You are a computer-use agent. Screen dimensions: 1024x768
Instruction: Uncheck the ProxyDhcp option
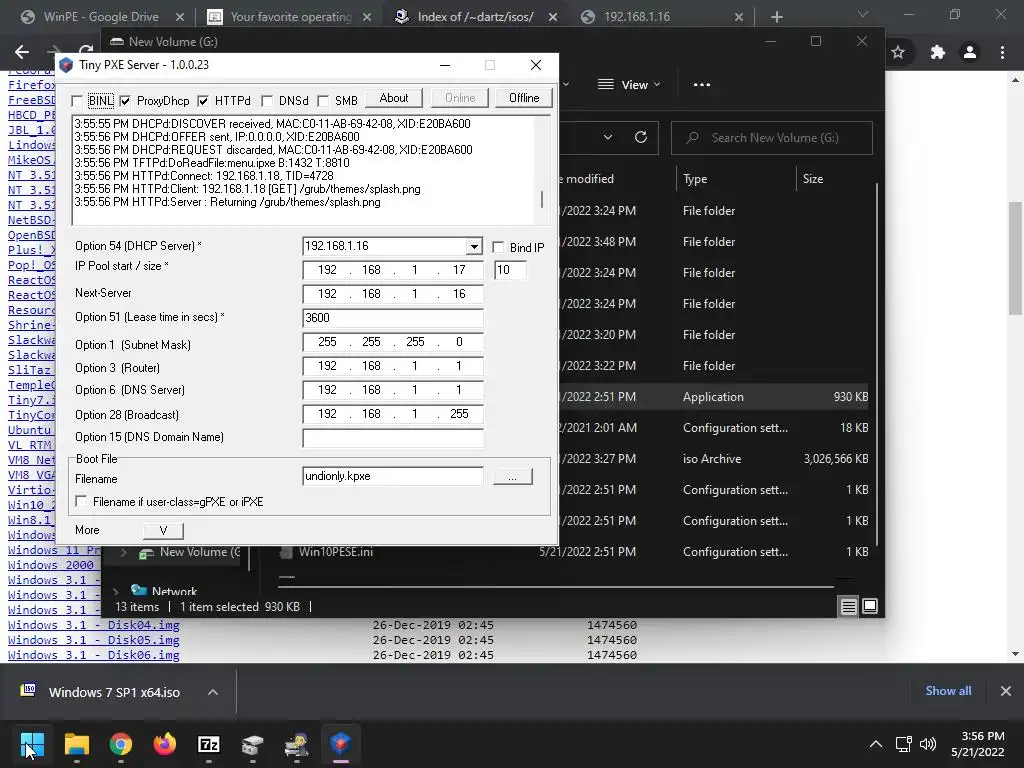click(125, 101)
